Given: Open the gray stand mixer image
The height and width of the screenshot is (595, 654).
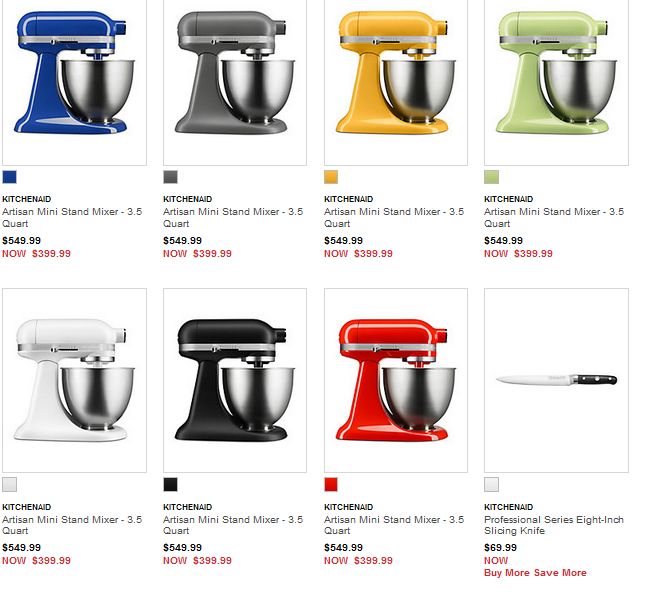Looking at the screenshot, I should coord(235,81).
